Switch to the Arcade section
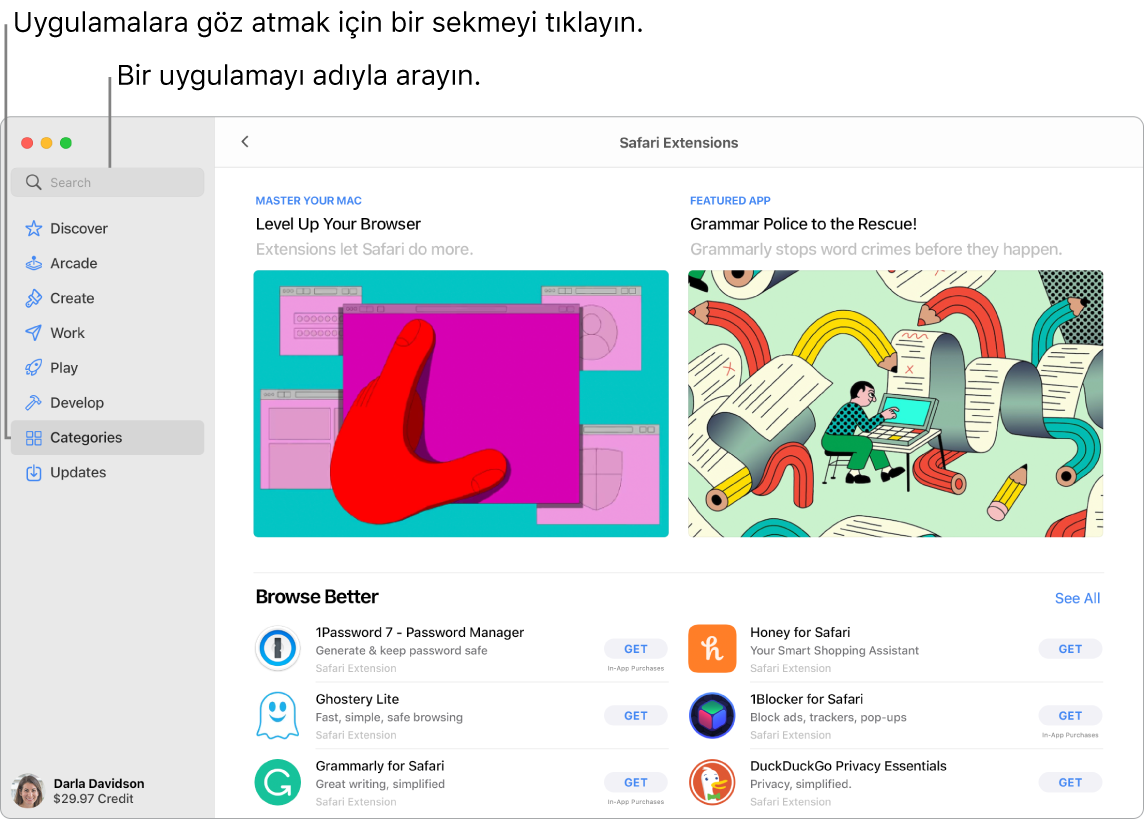The image size is (1144, 819). tap(74, 263)
